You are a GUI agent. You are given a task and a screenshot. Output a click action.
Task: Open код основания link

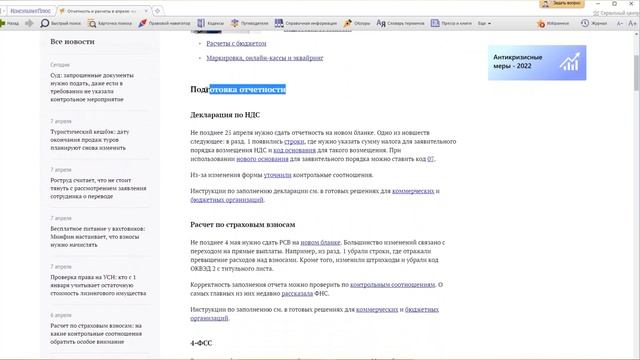tap(294, 150)
